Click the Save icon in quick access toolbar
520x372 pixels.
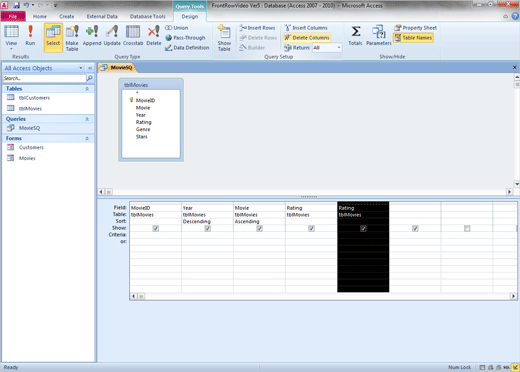[16, 5]
